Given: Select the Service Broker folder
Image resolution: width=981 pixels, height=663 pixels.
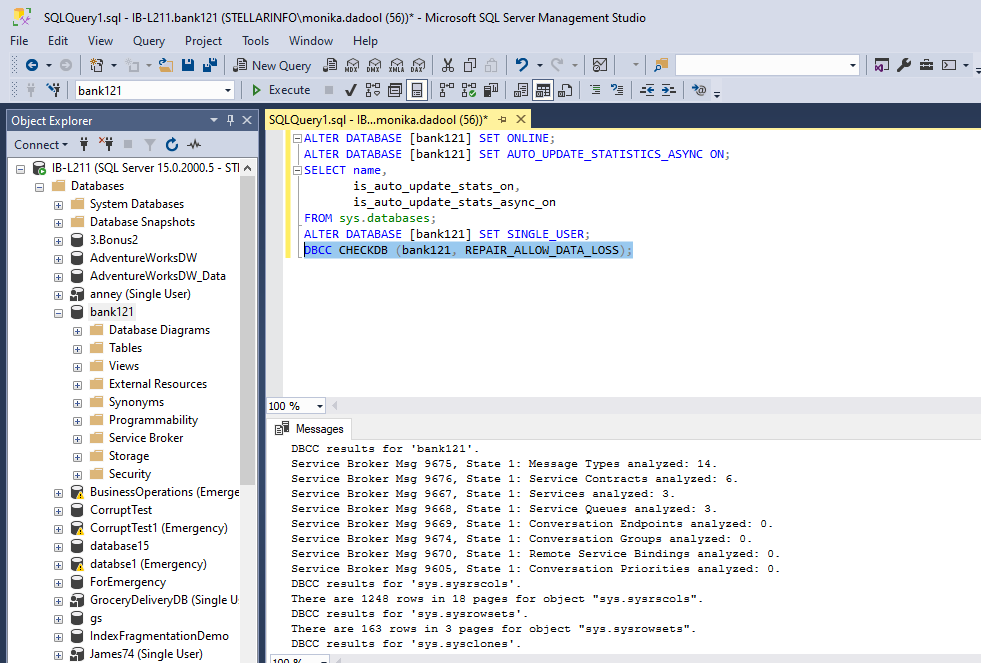Looking at the screenshot, I should pyautogui.click(x=146, y=438).
